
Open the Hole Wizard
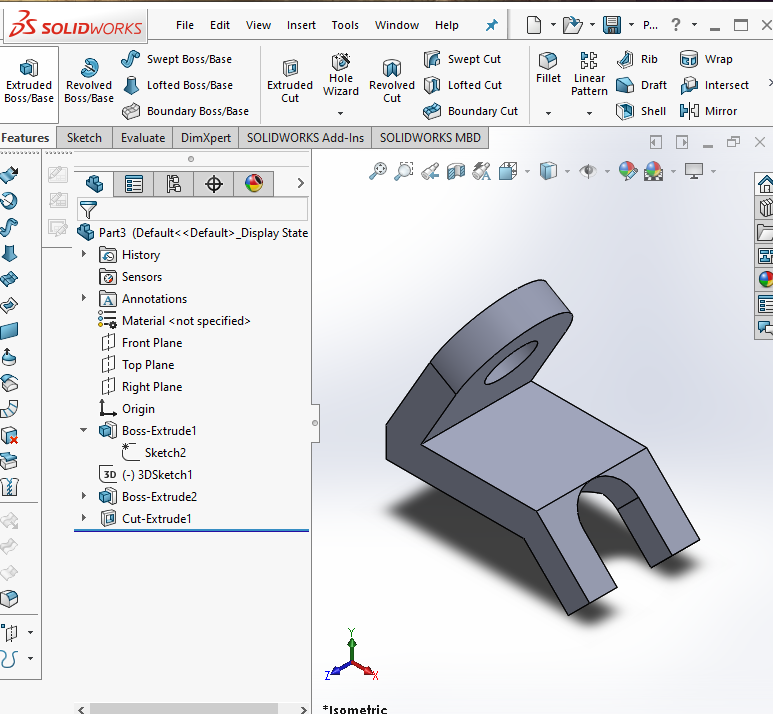click(x=341, y=75)
